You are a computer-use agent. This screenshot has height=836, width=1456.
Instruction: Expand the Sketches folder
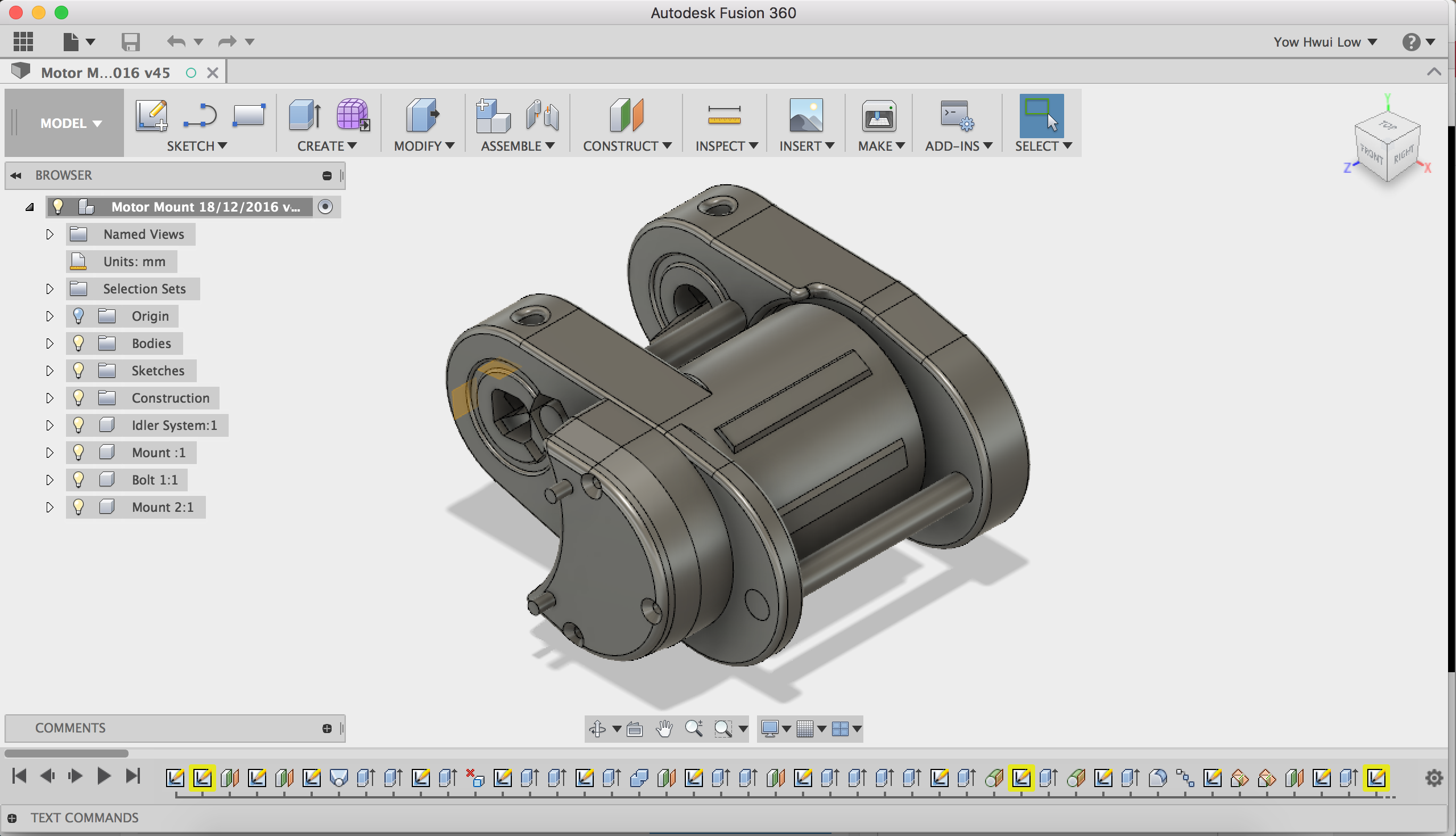49,370
